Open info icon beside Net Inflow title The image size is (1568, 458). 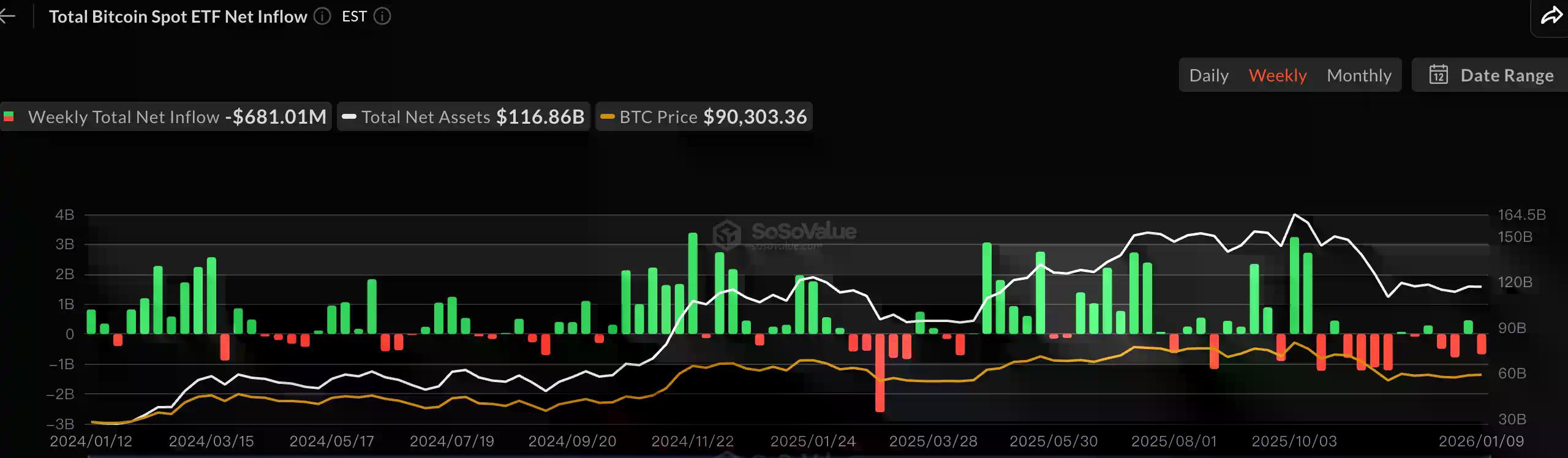322,17
